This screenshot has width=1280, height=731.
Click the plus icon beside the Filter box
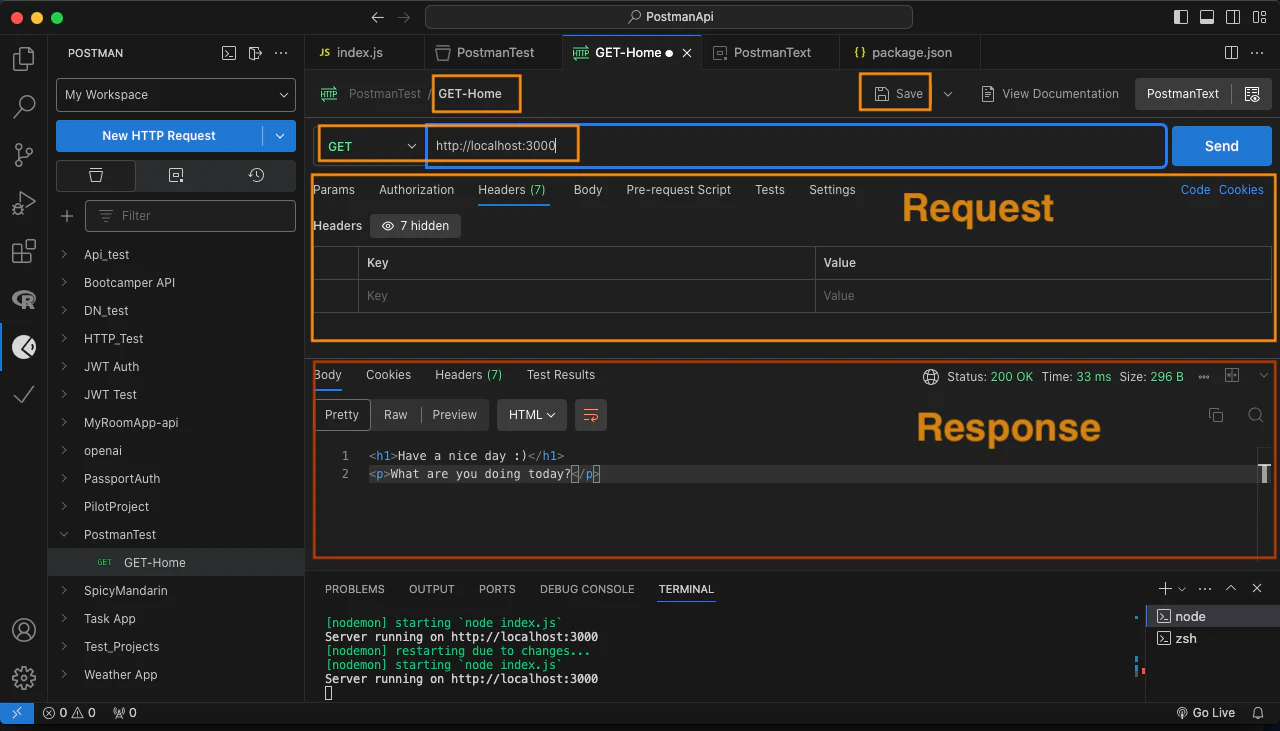(x=67, y=216)
